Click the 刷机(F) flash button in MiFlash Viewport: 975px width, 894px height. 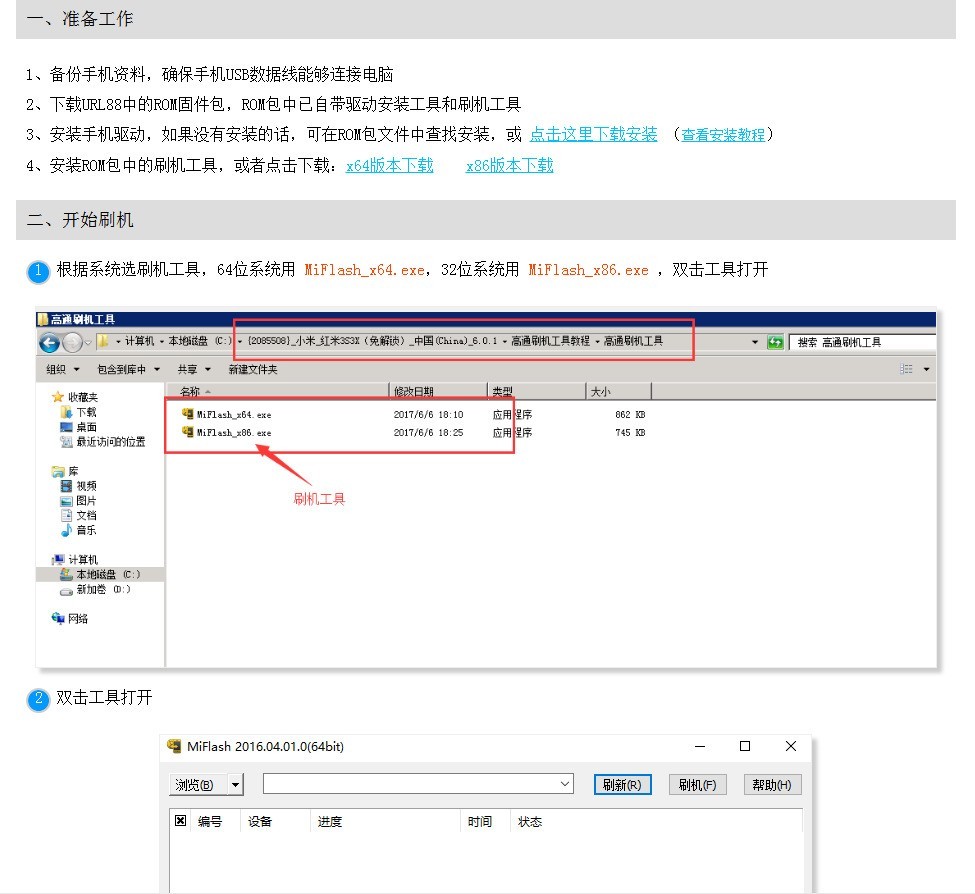[697, 784]
